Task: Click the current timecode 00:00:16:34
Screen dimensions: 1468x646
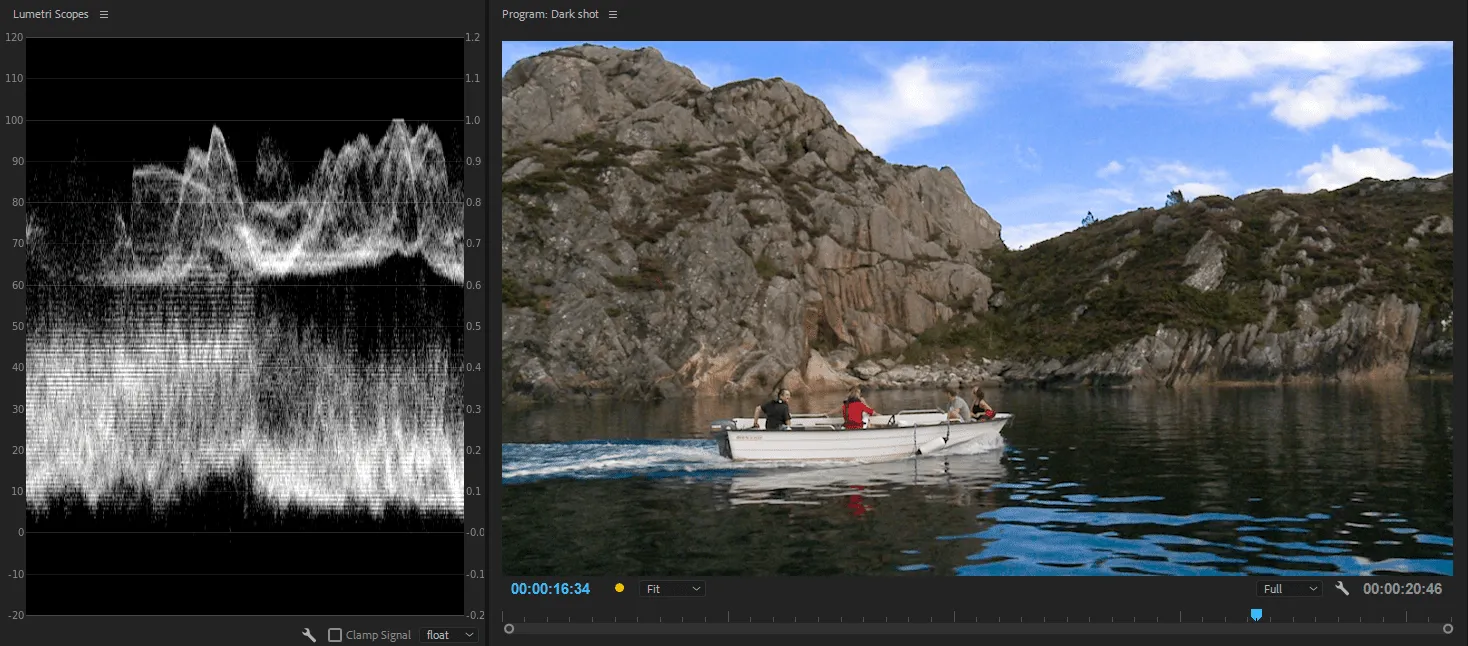Action: point(550,589)
